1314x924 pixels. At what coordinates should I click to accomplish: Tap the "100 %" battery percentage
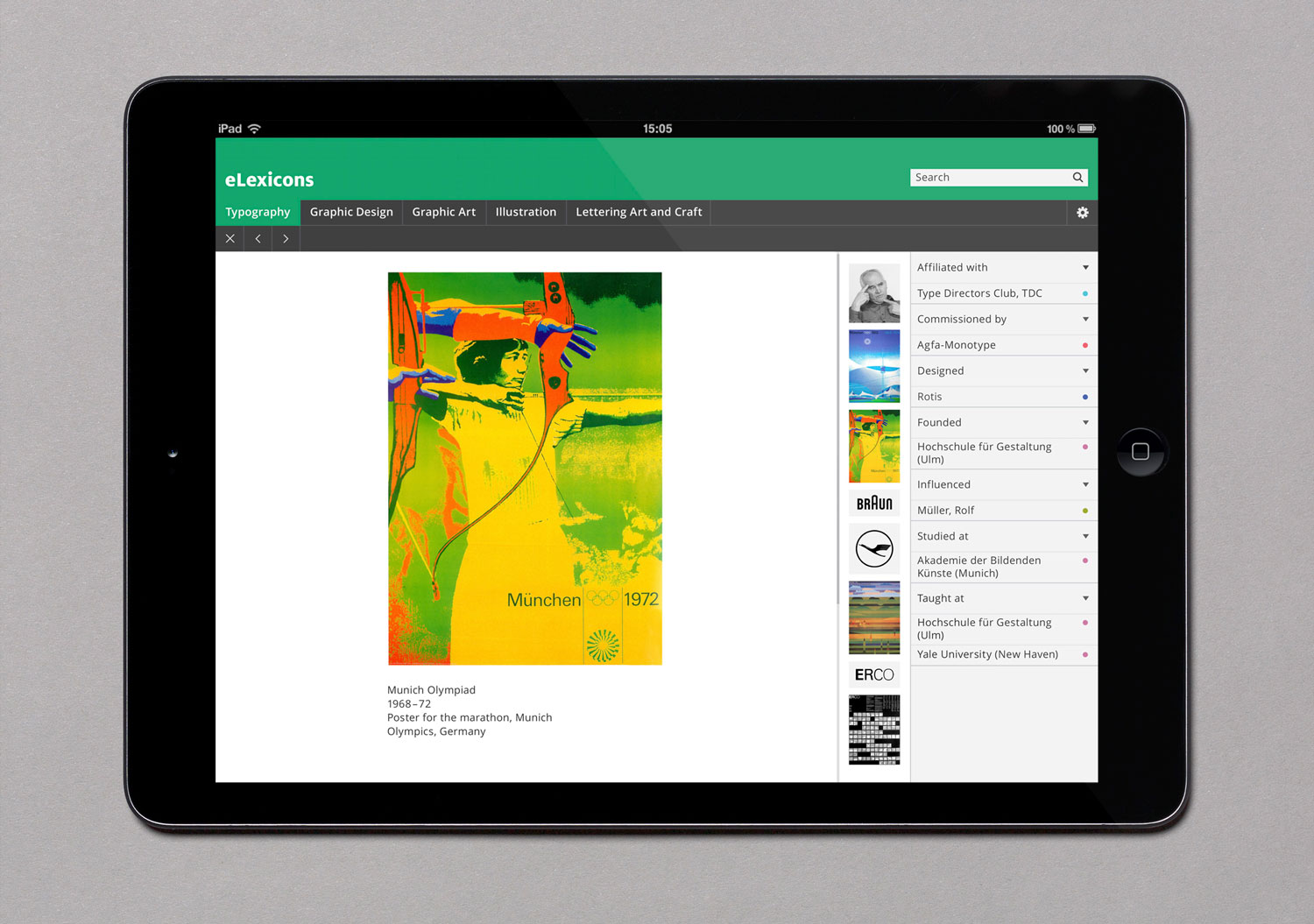1061,129
